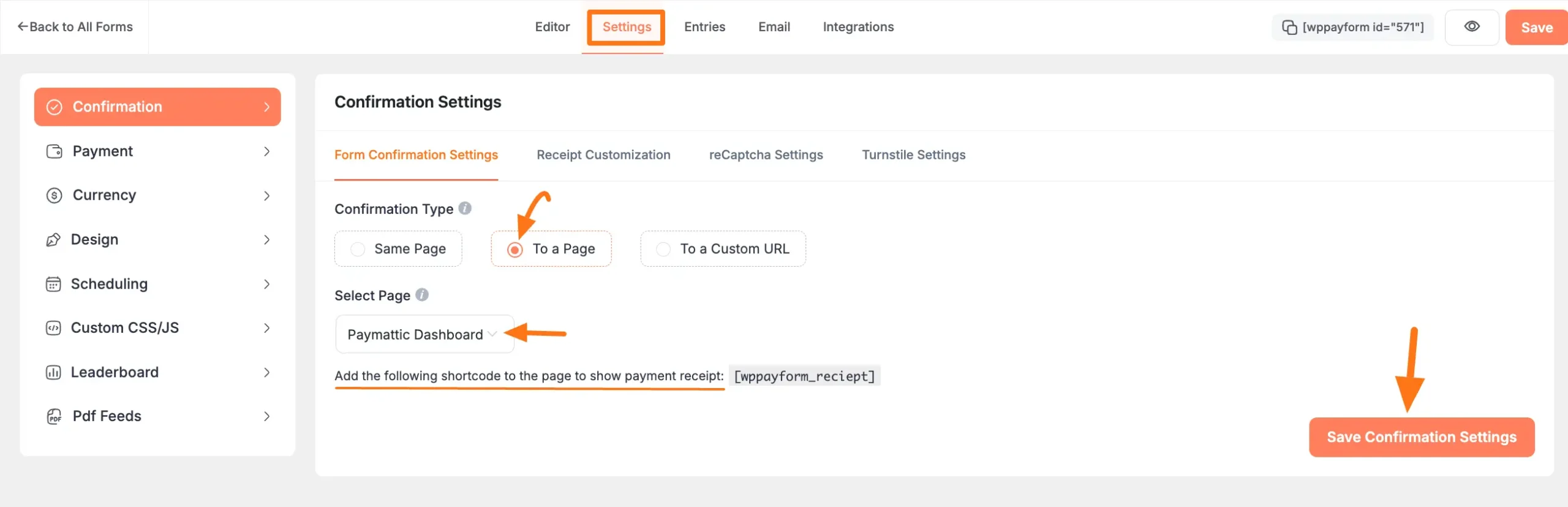Go back to All Forms
Viewport: 1568px width, 507px height.
pyautogui.click(x=75, y=27)
